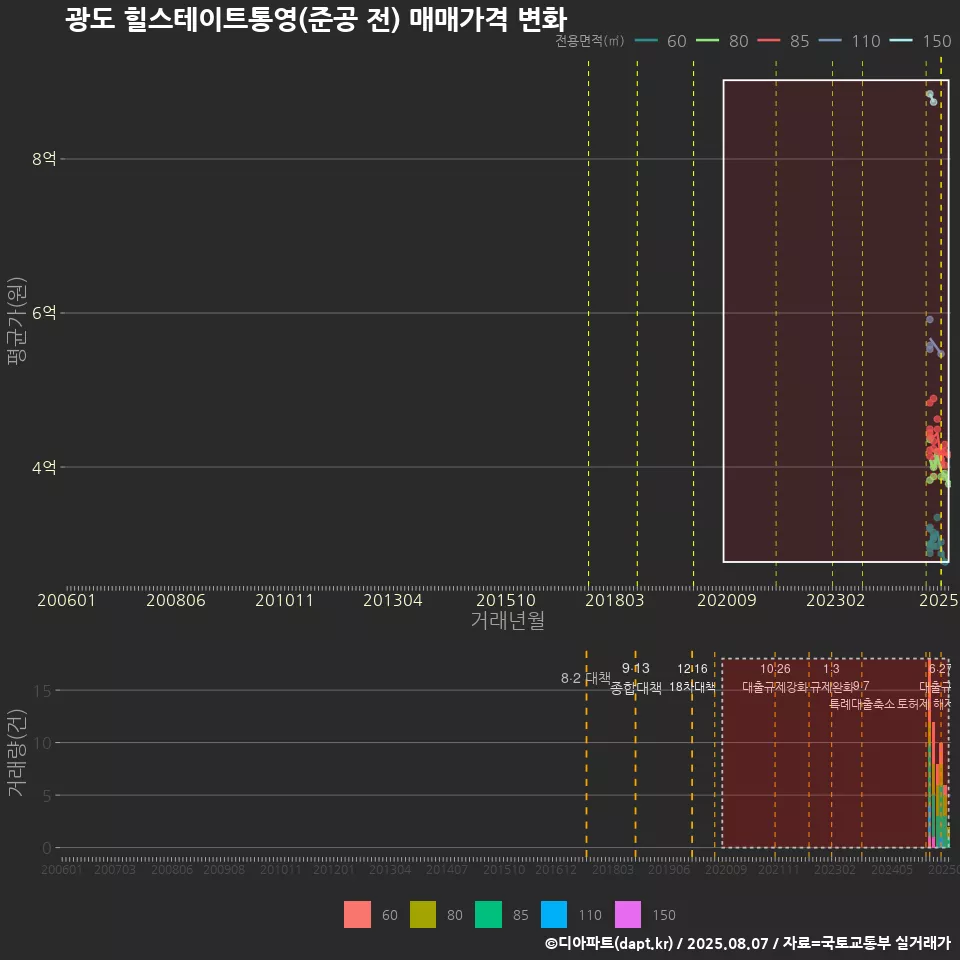Click the '6억' y-axis label

click(x=44, y=313)
